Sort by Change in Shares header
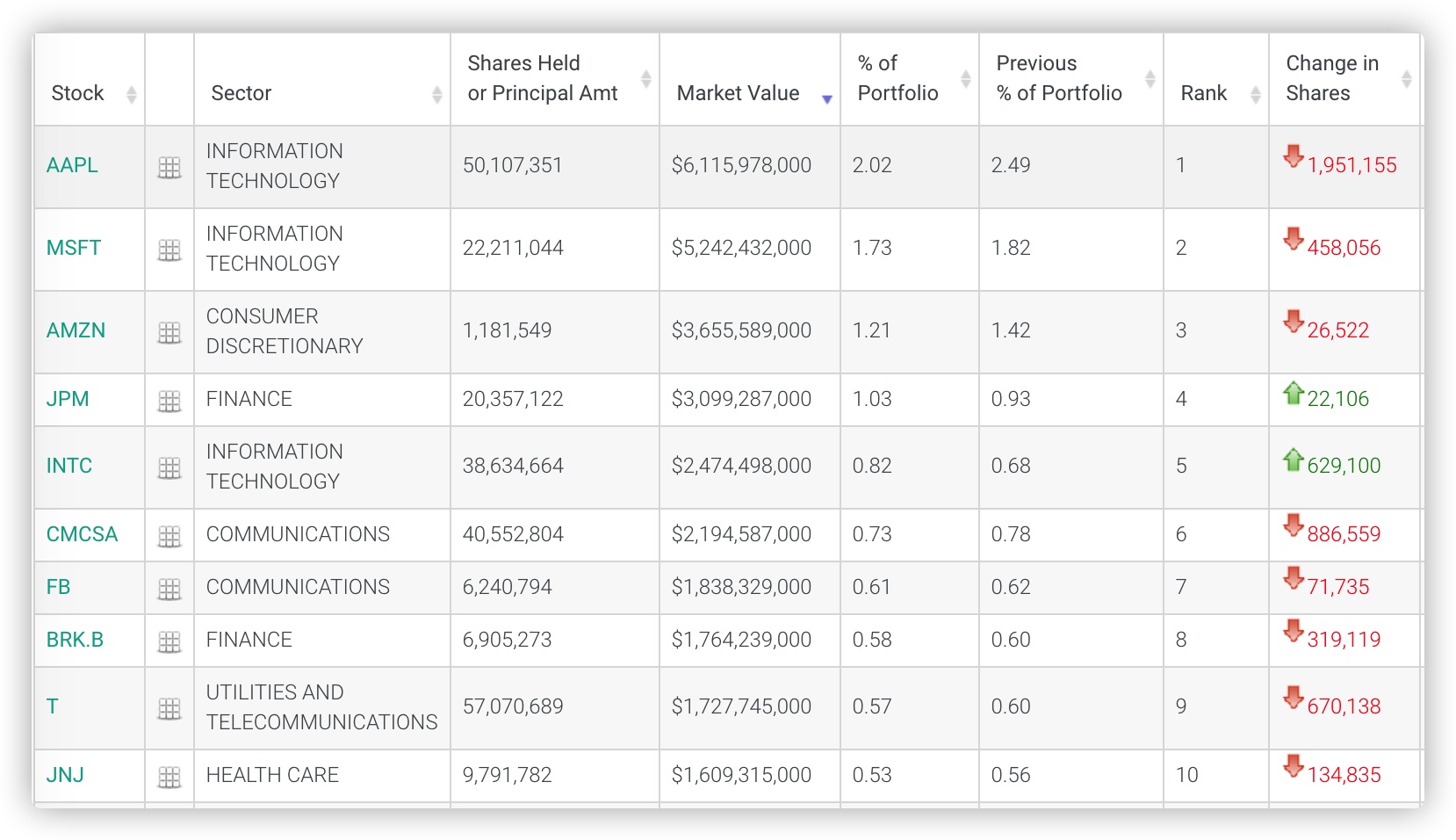 click(x=1331, y=79)
